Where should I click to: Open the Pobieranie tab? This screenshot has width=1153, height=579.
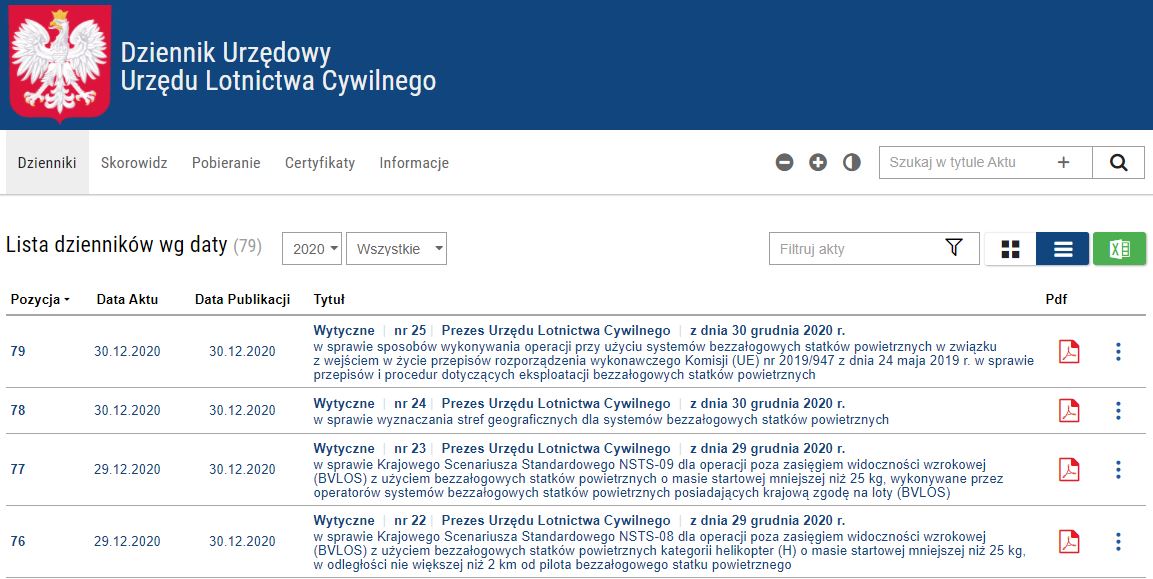pos(226,163)
